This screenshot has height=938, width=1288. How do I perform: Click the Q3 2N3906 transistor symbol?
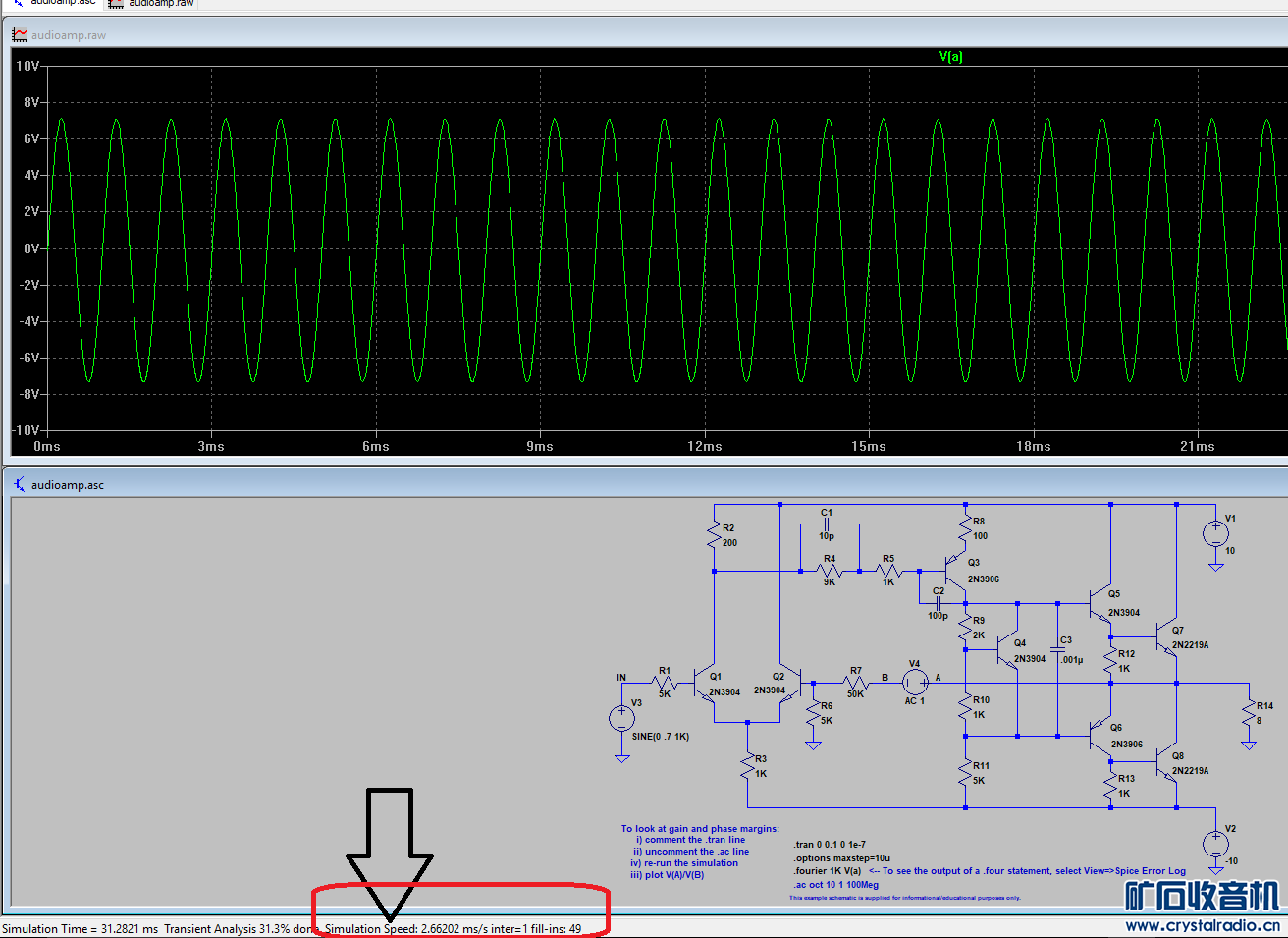[x=955, y=571]
